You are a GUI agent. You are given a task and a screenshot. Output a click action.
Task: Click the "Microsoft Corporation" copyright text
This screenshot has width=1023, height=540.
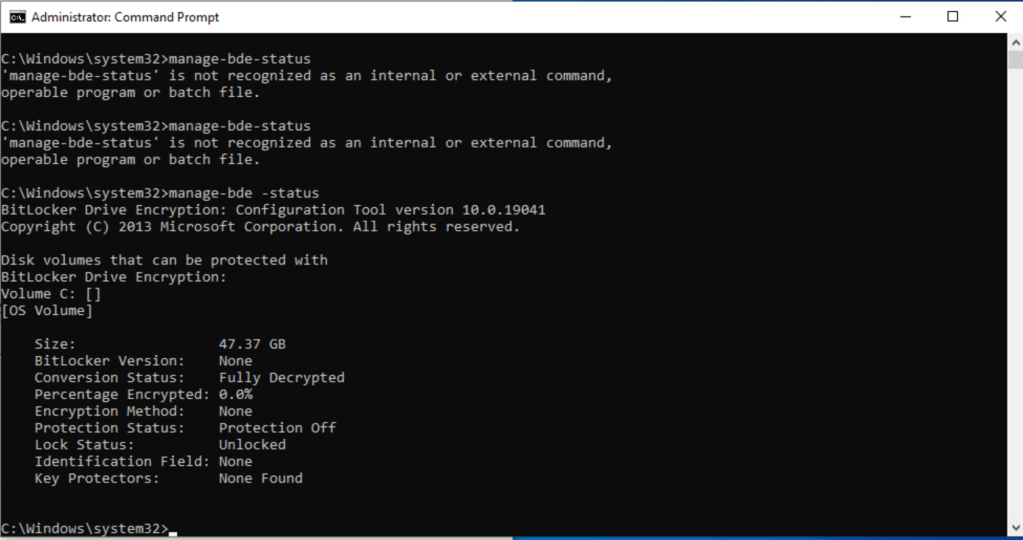click(248, 227)
